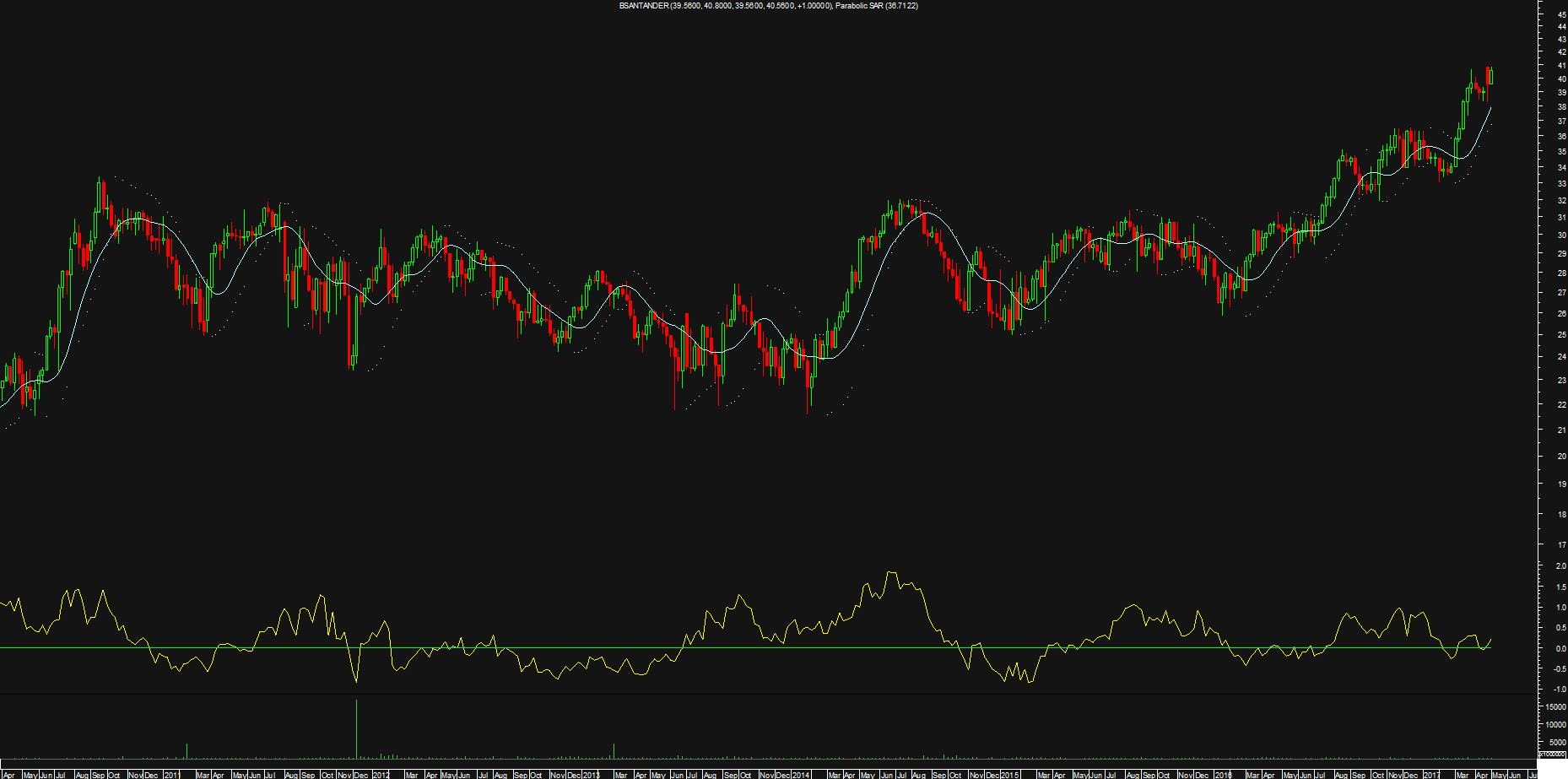The width and height of the screenshot is (1568, 779).
Task: Select the 2016 year marker on time axis
Action: (x=1223, y=774)
